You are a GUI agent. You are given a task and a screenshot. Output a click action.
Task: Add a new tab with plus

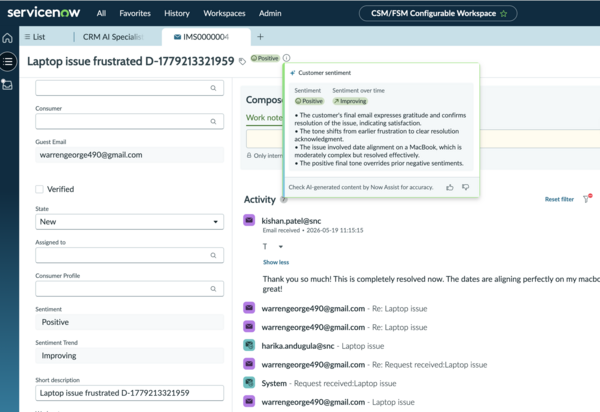click(x=260, y=37)
